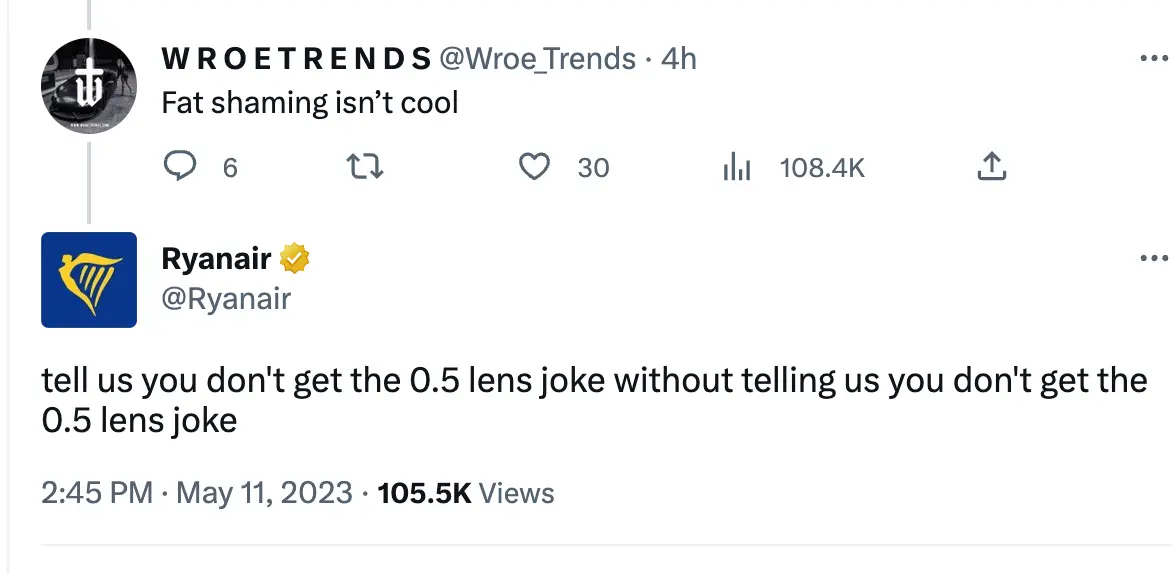1174x574 pixels.
Task: Open view analytics bar-chart icon
Action: [x=736, y=168]
